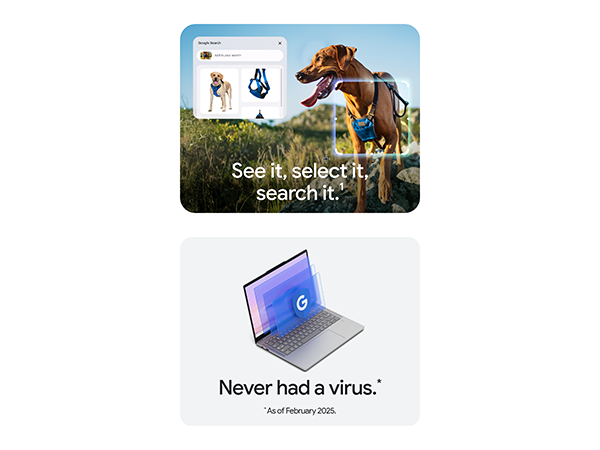
Task: Close the Google Search panel
Action: pos(280,43)
